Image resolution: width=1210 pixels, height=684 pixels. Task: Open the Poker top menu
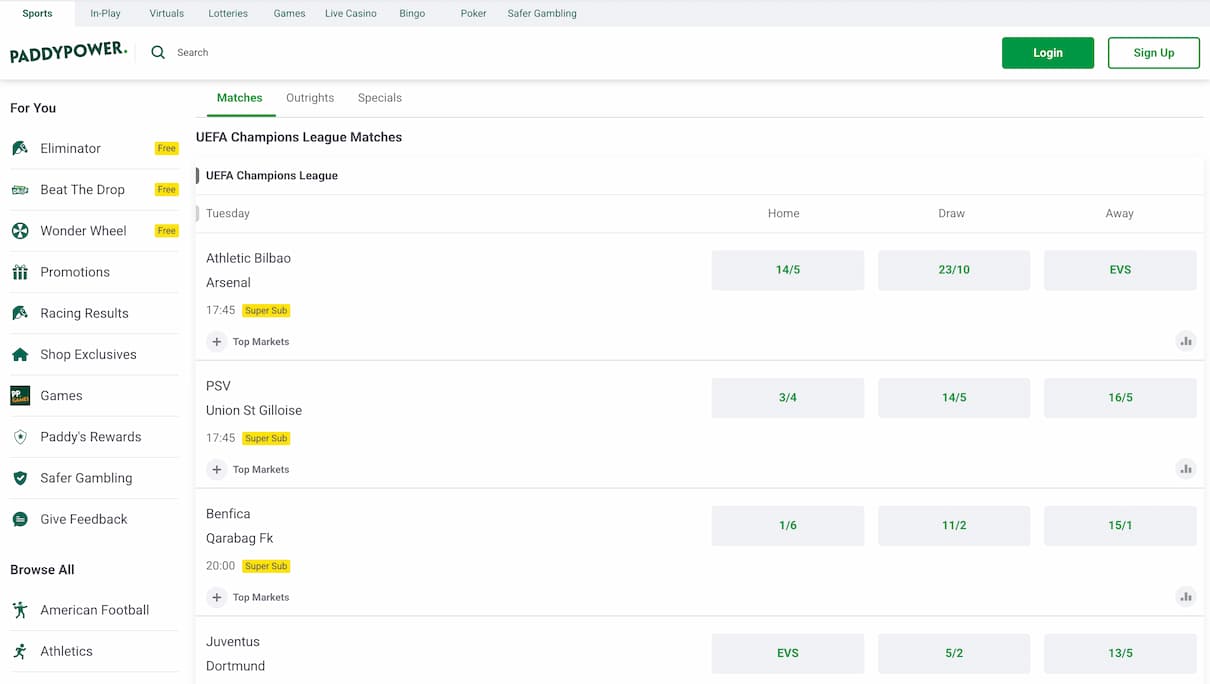(474, 13)
